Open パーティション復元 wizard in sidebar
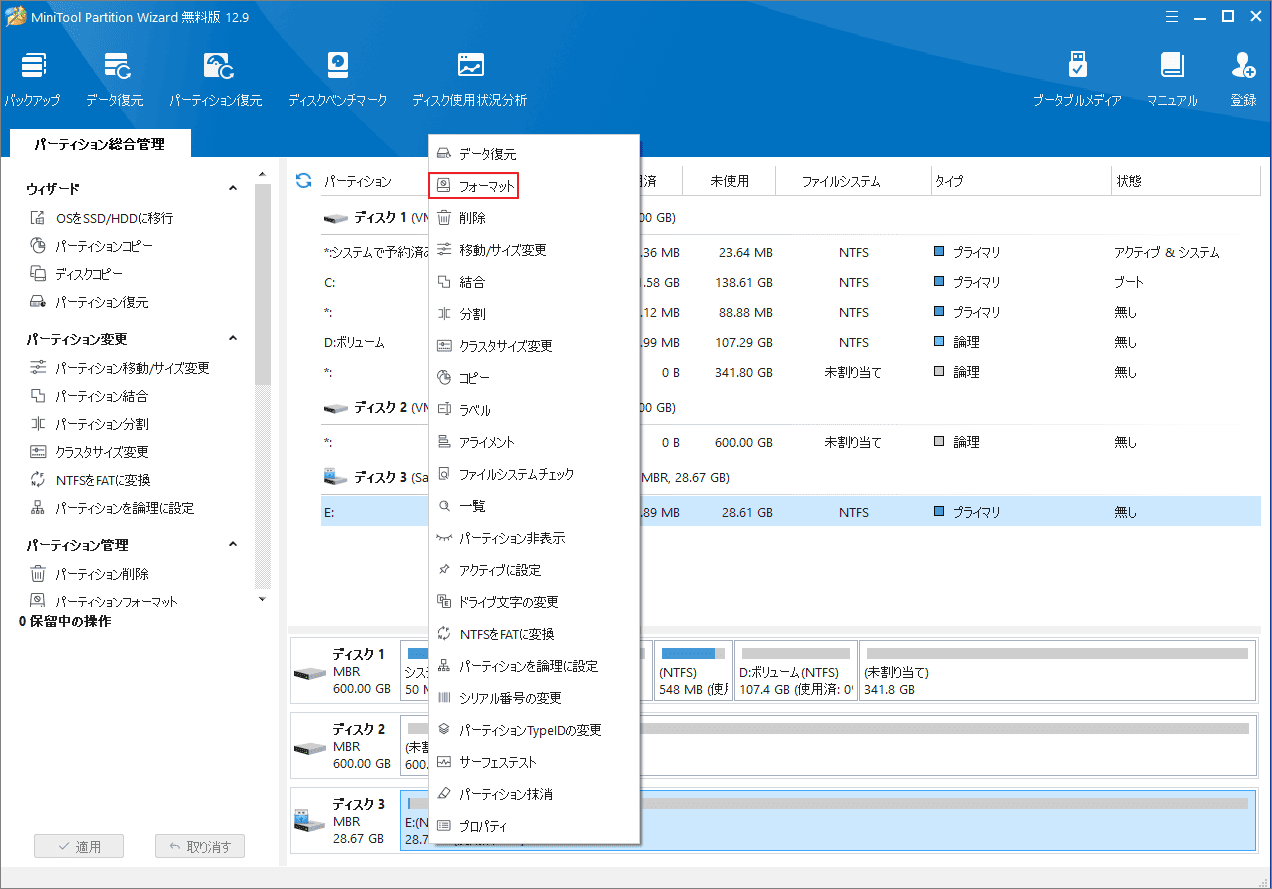The width and height of the screenshot is (1272, 889). (89, 302)
